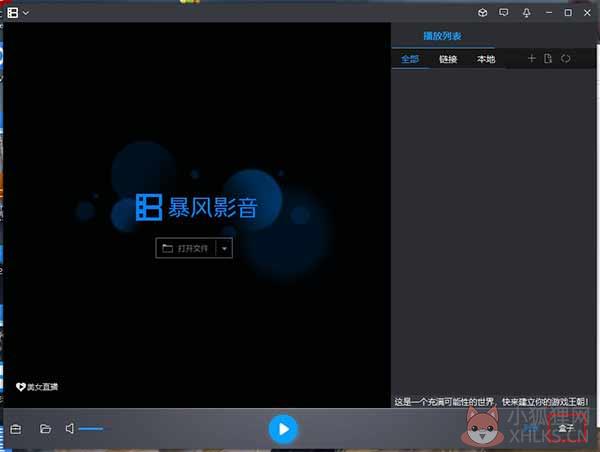
Task: Click the 打开文件 button
Action: click(x=186, y=248)
